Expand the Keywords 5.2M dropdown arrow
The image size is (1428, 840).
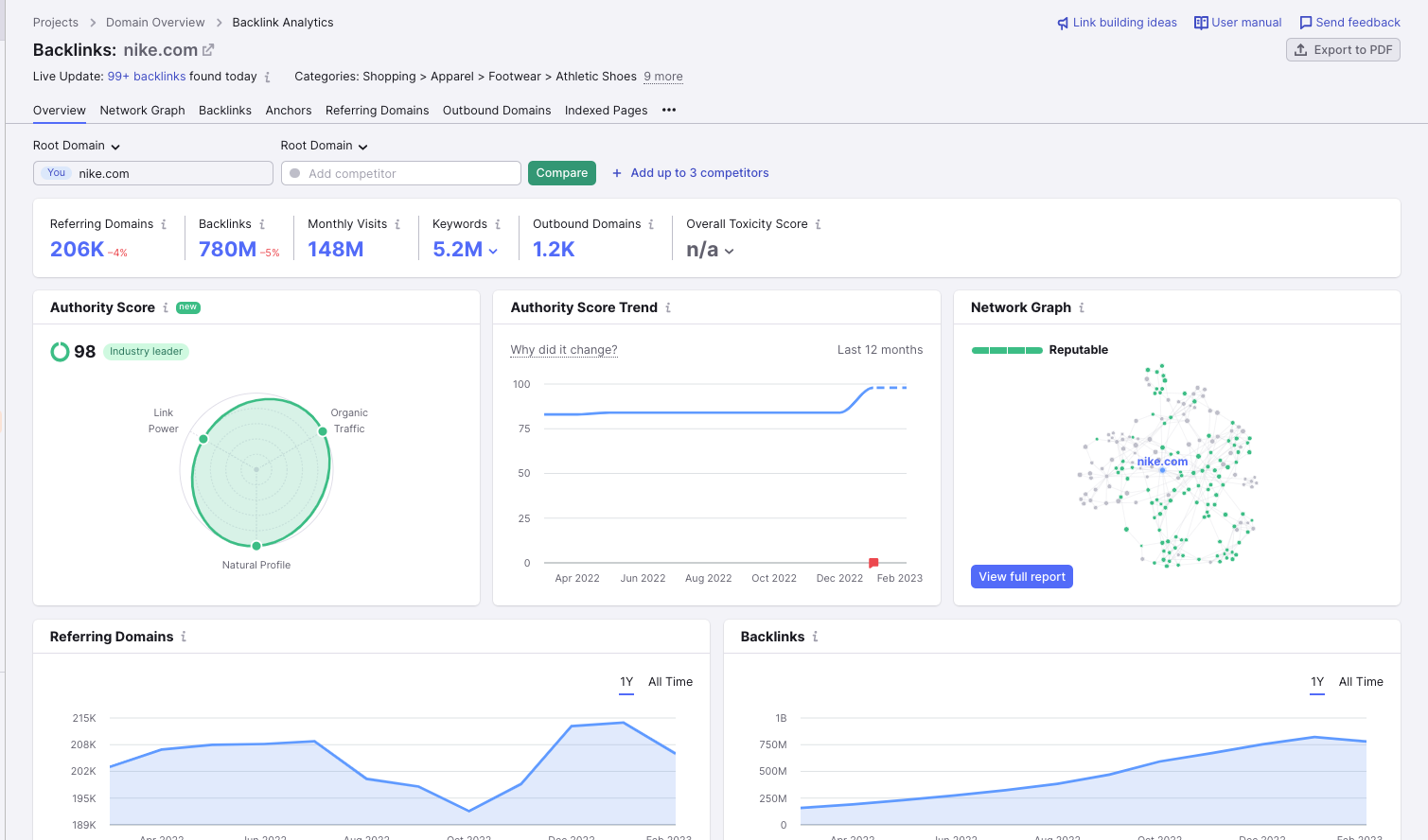click(x=493, y=251)
